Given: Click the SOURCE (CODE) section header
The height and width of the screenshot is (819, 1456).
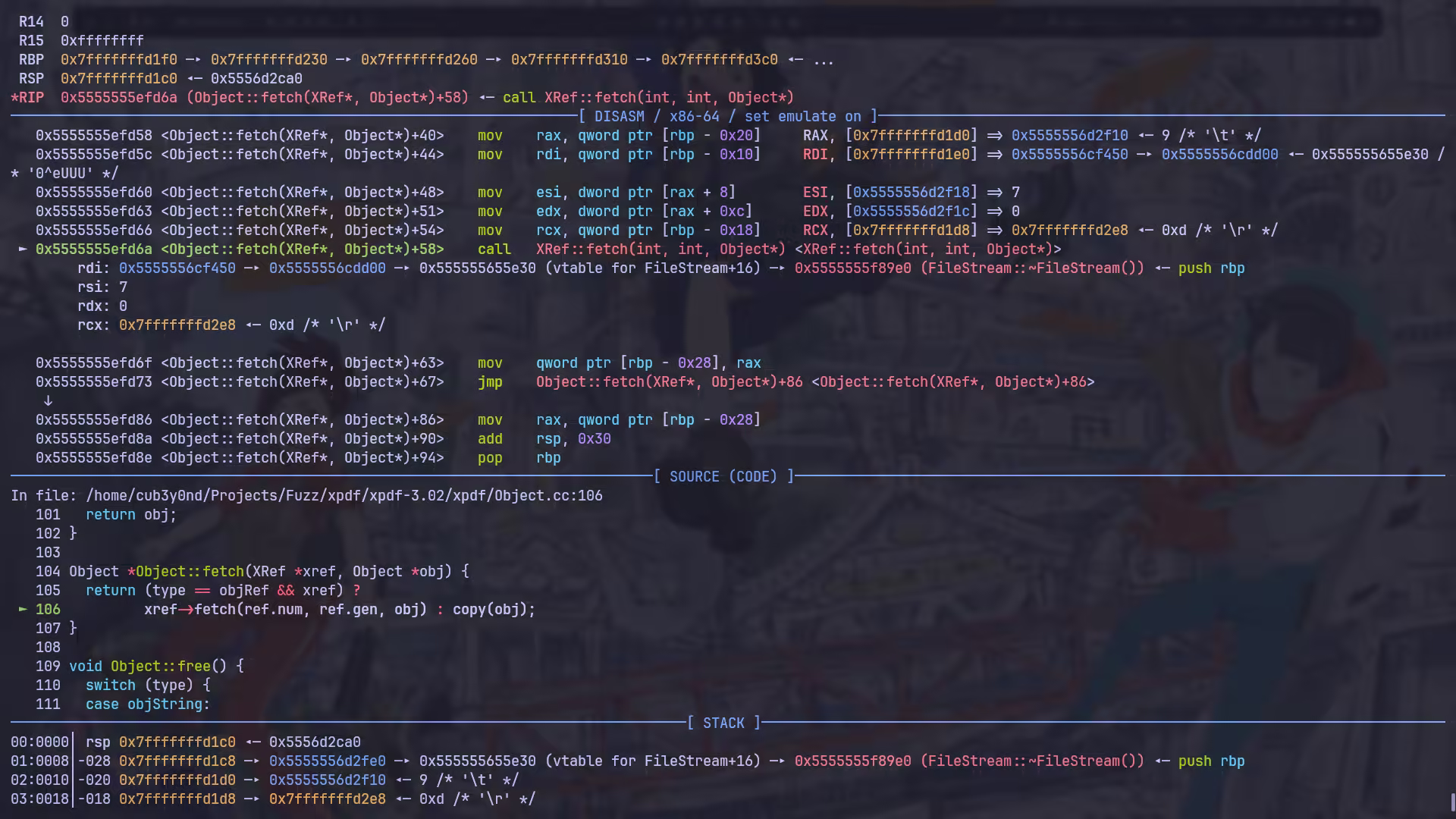Looking at the screenshot, I should (723, 477).
